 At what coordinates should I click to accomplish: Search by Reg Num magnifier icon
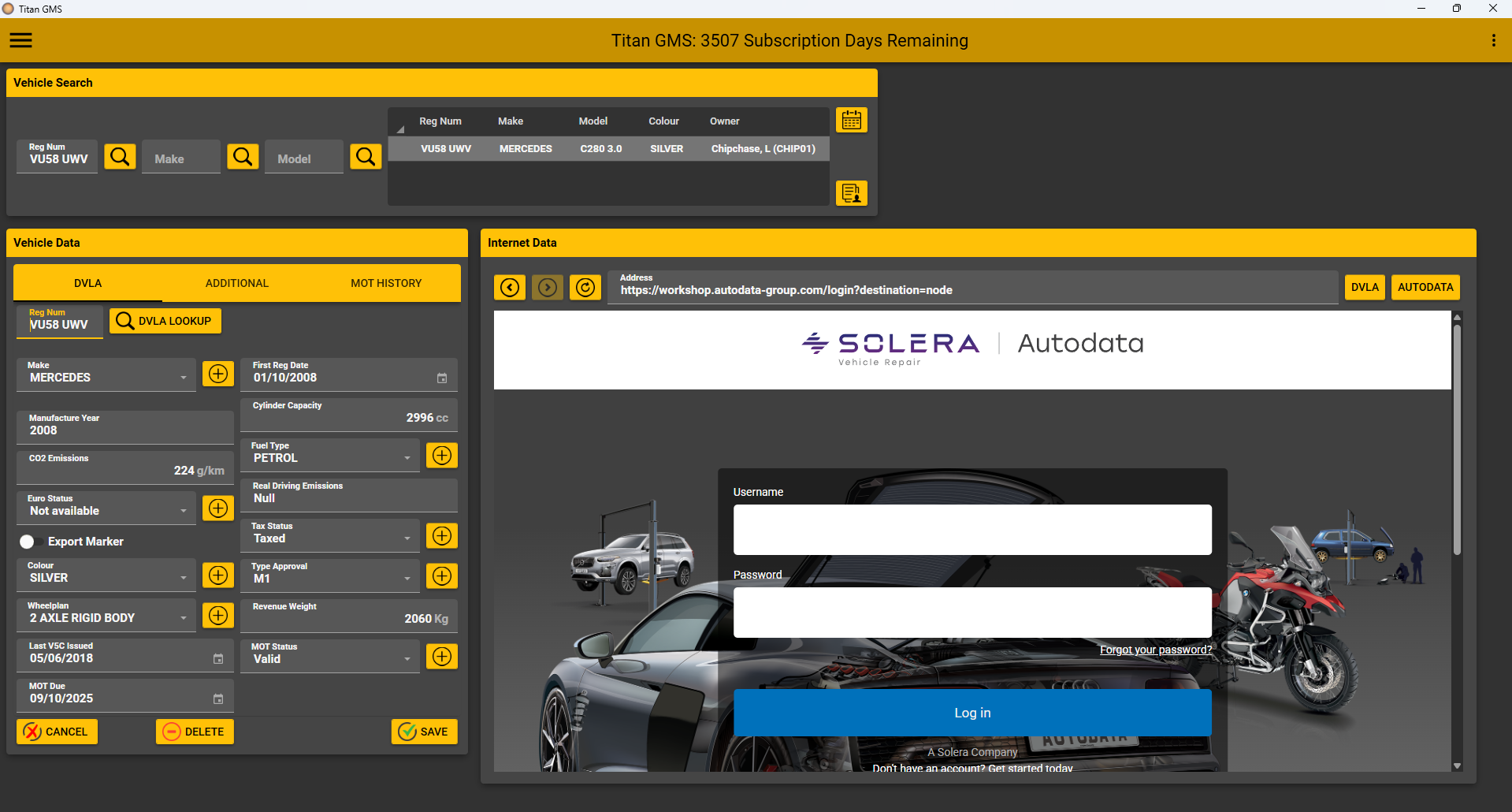click(x=120, y=157)
